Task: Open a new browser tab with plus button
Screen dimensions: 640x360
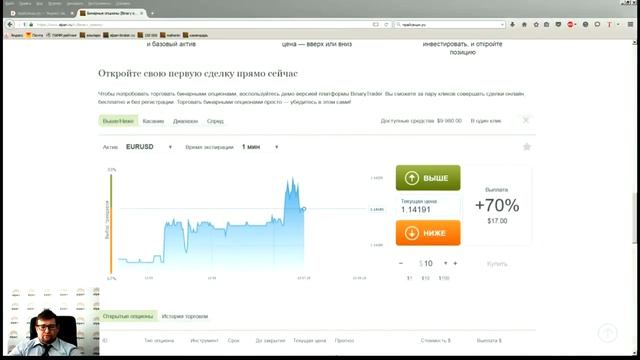Action: click(152, 13)
